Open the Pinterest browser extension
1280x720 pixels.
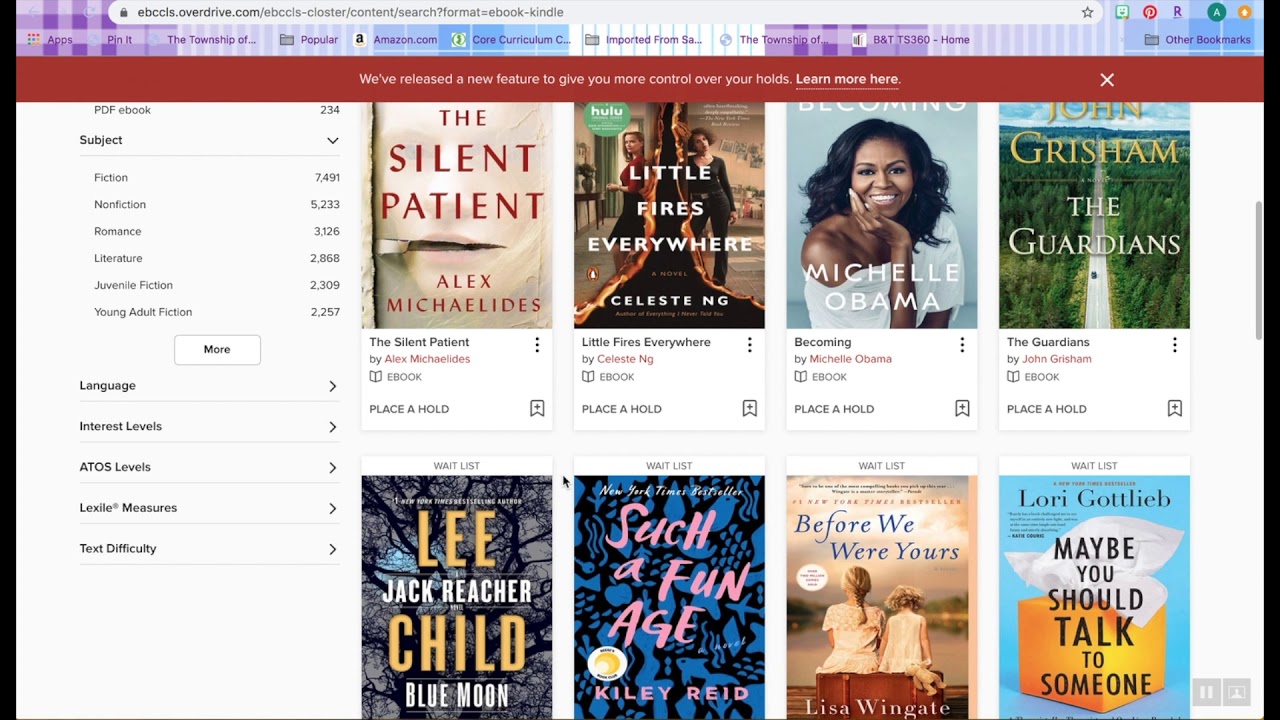pyautogui.click(x=1150, y=12)
